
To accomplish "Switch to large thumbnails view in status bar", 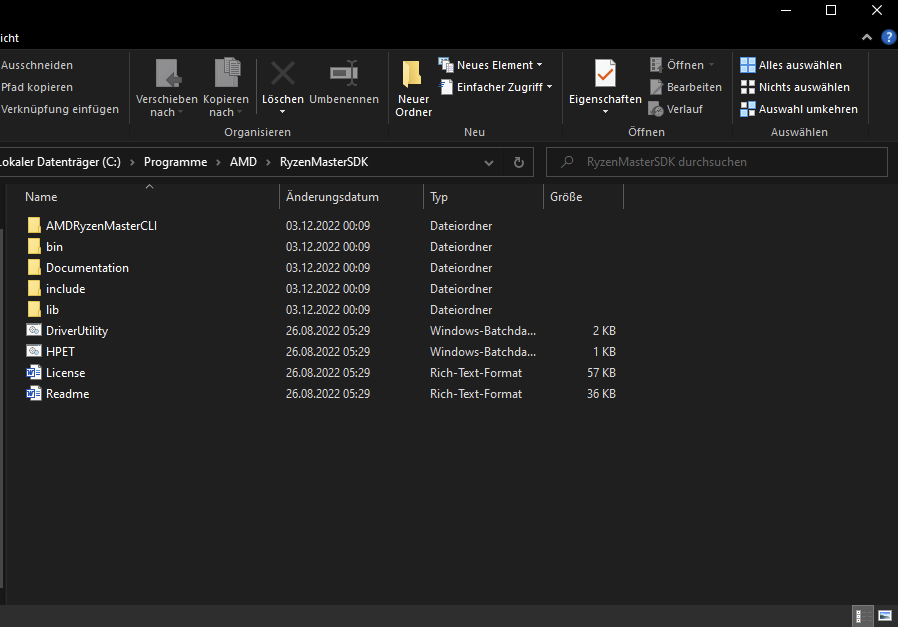I will (885, 616).
